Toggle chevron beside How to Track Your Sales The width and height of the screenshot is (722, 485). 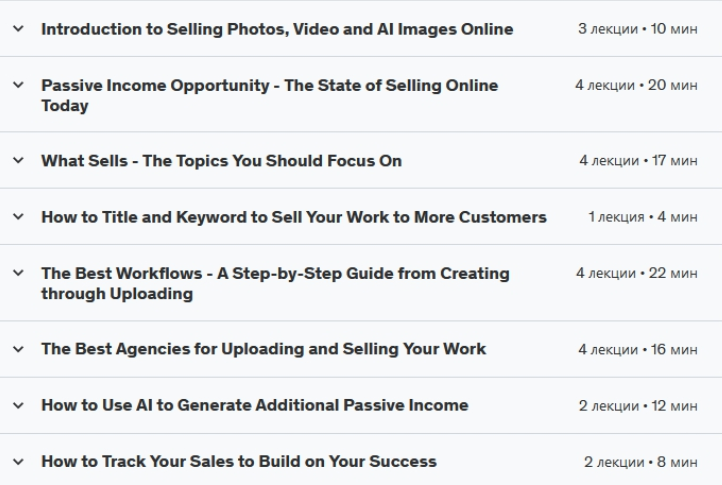point(19,461)
